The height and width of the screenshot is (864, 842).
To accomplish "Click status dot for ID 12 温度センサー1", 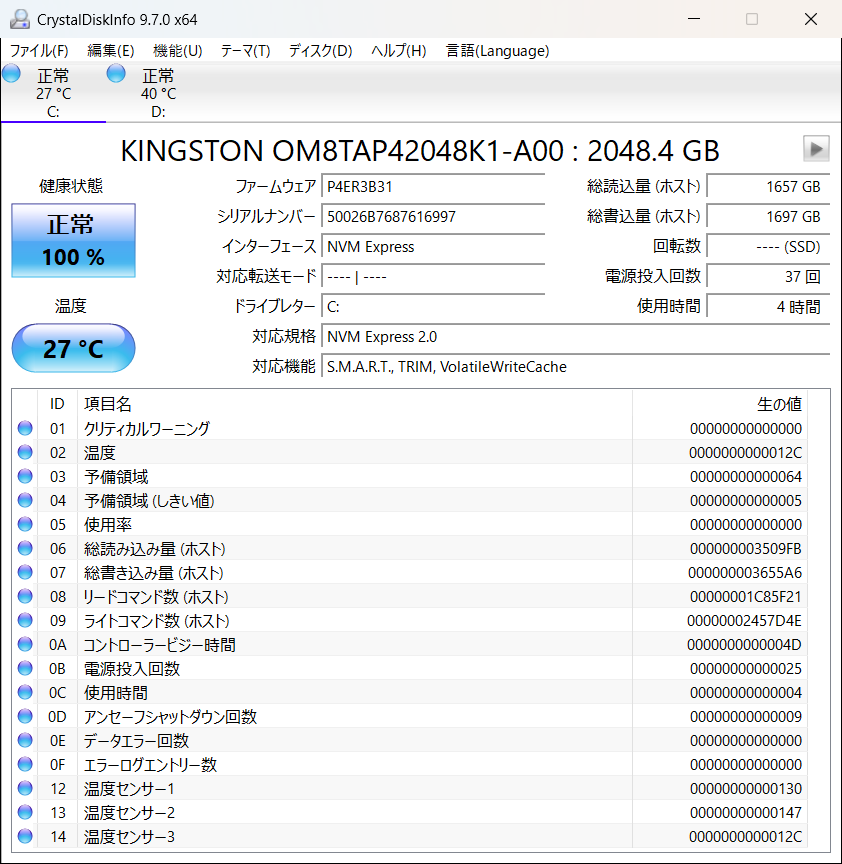I will coord(25,789).
